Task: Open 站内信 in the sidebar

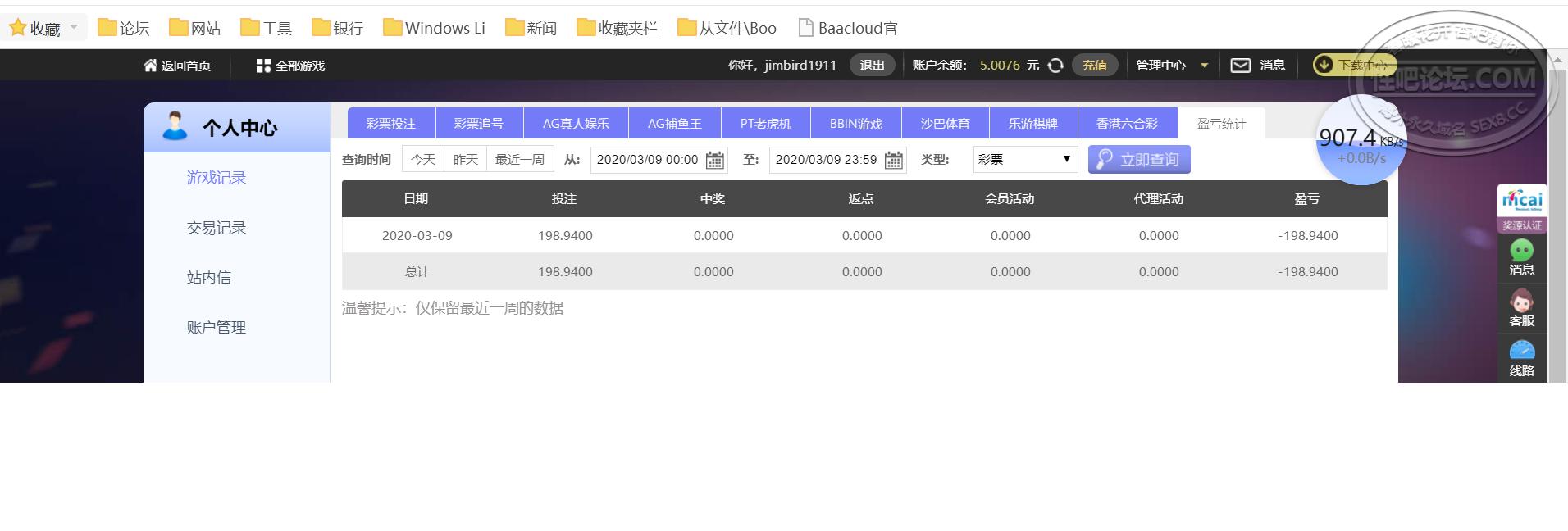Action: 209,278
